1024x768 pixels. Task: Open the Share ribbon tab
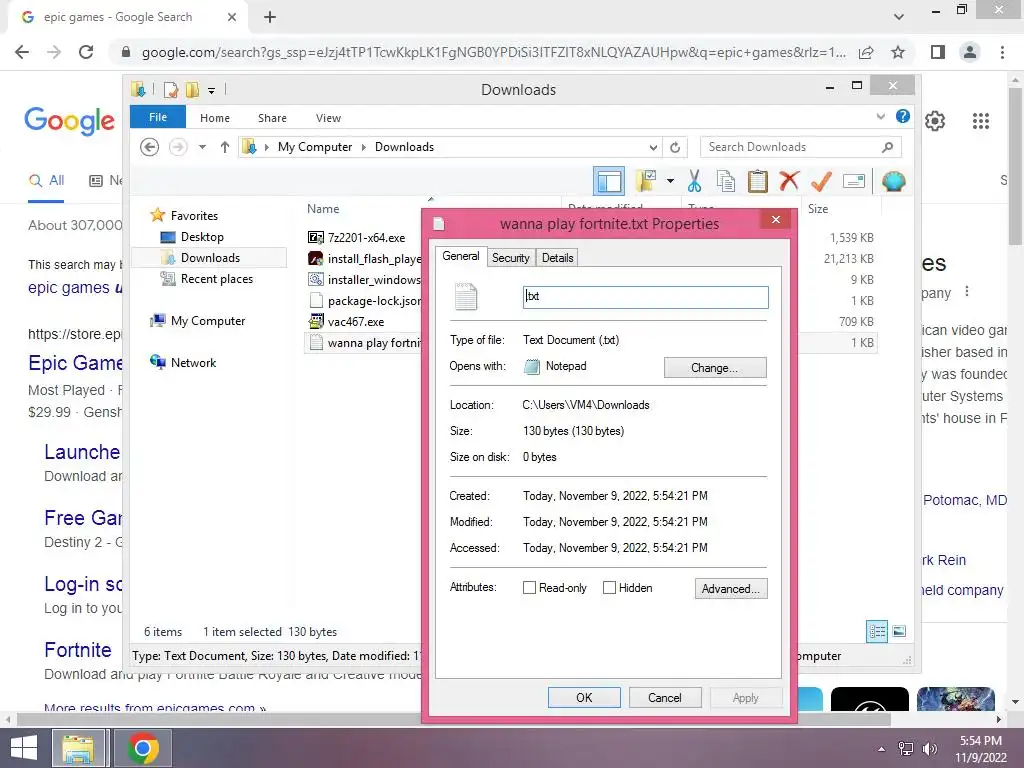(272, 118)
